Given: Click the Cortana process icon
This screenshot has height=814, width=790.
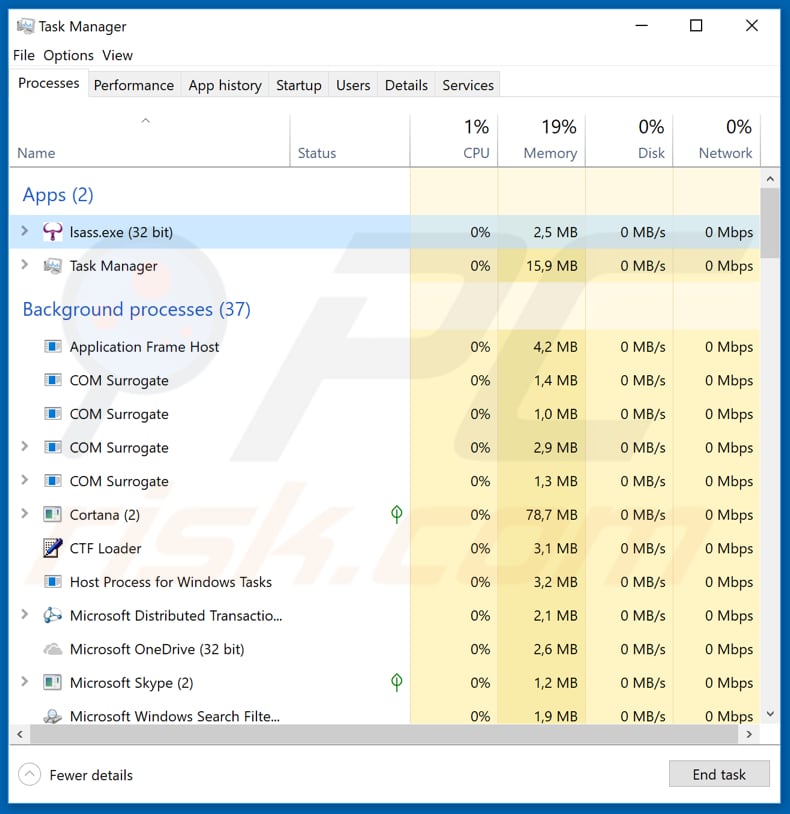Looking at the screenshot, I should pos(52,514).
